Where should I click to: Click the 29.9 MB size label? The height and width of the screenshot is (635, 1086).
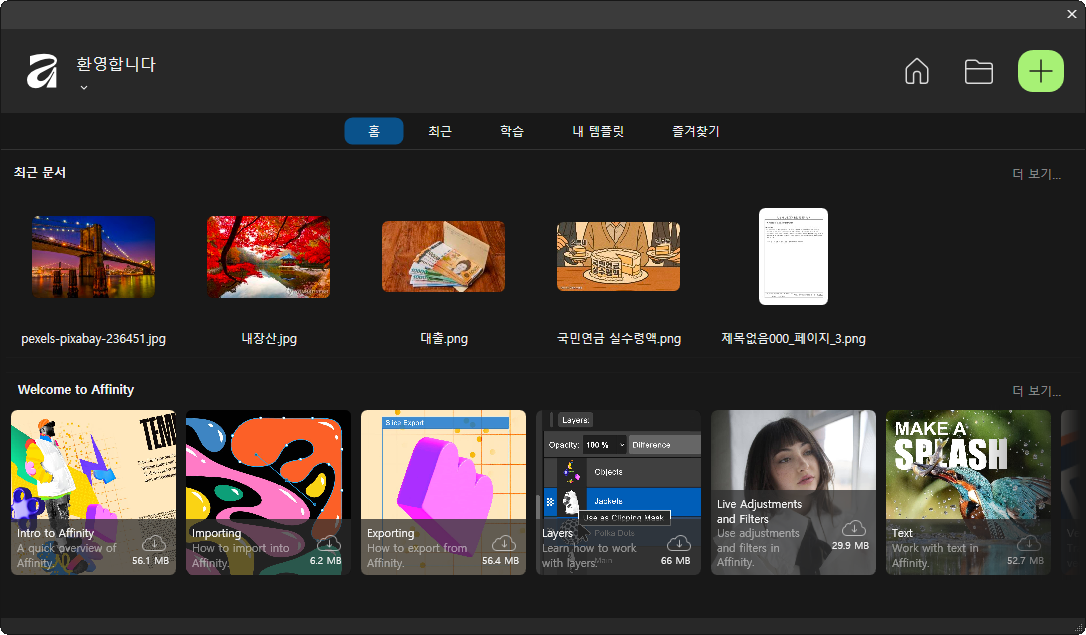[x=851, y=546]
